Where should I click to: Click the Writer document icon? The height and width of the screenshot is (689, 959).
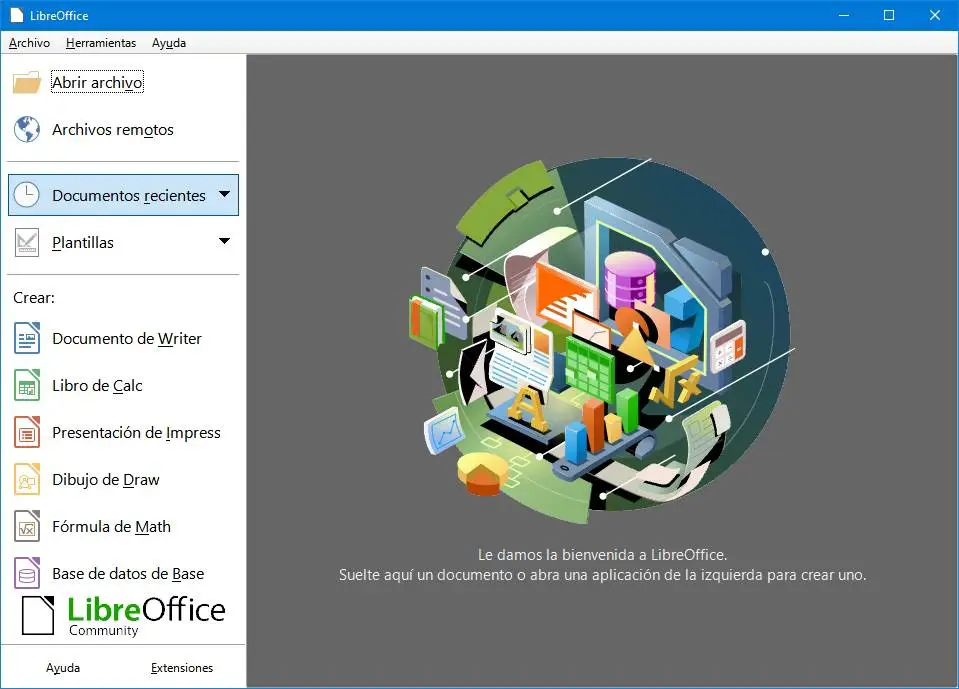click(x=27, y=338)
